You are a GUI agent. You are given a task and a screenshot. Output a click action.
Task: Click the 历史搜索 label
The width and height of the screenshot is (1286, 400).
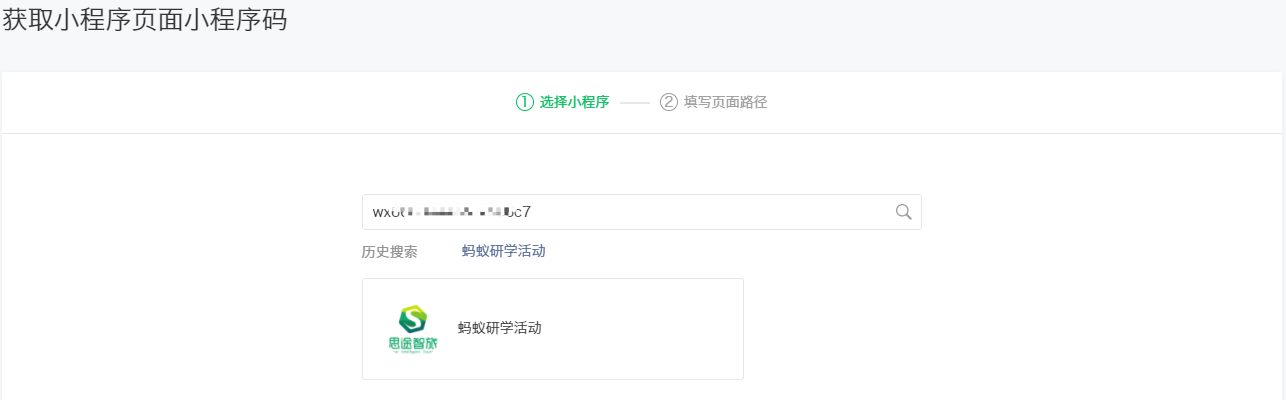point(389,252)
